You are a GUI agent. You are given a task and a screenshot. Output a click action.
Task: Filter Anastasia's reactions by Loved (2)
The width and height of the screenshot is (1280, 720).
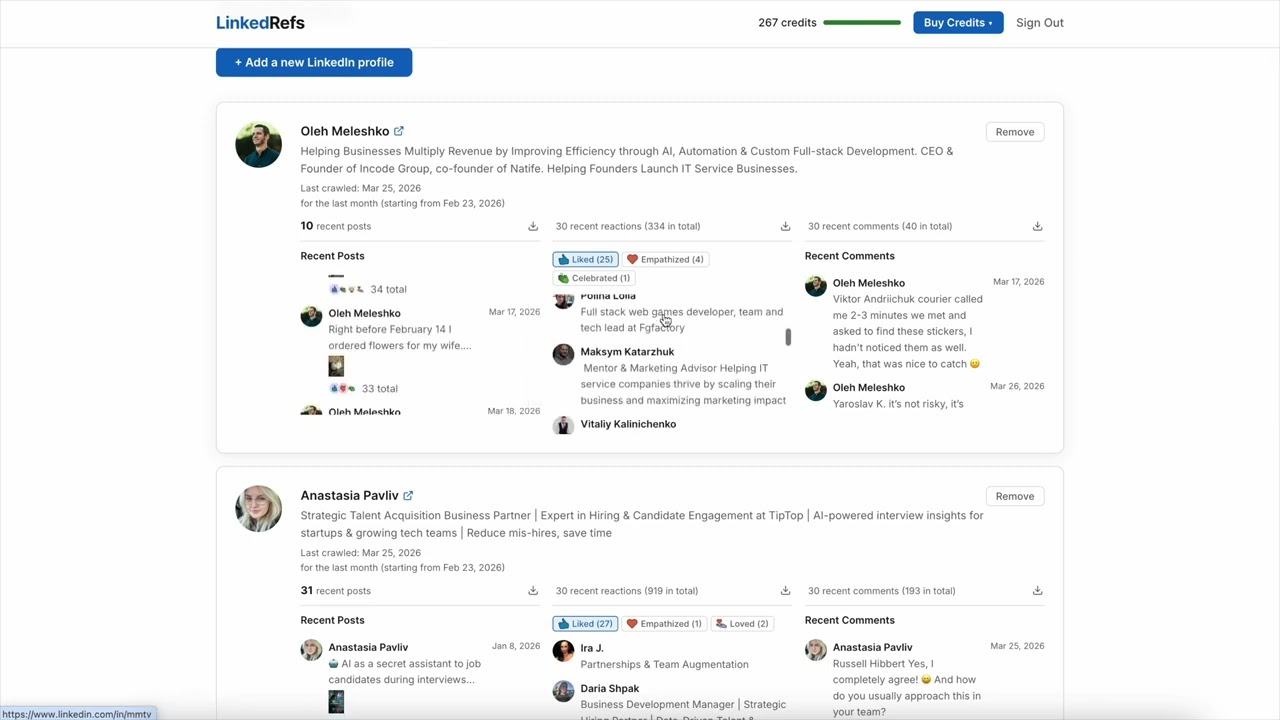tap(742, 623)
